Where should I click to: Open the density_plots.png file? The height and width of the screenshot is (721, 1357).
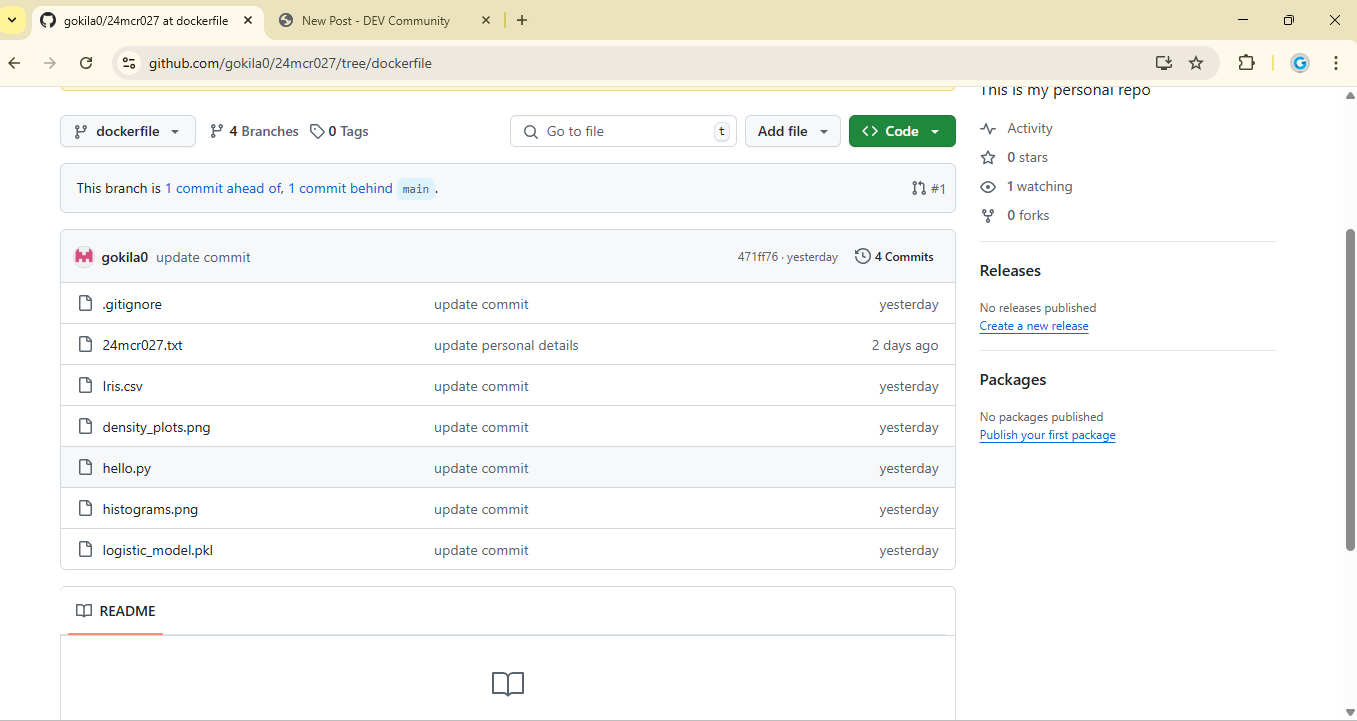coord(156,427)
